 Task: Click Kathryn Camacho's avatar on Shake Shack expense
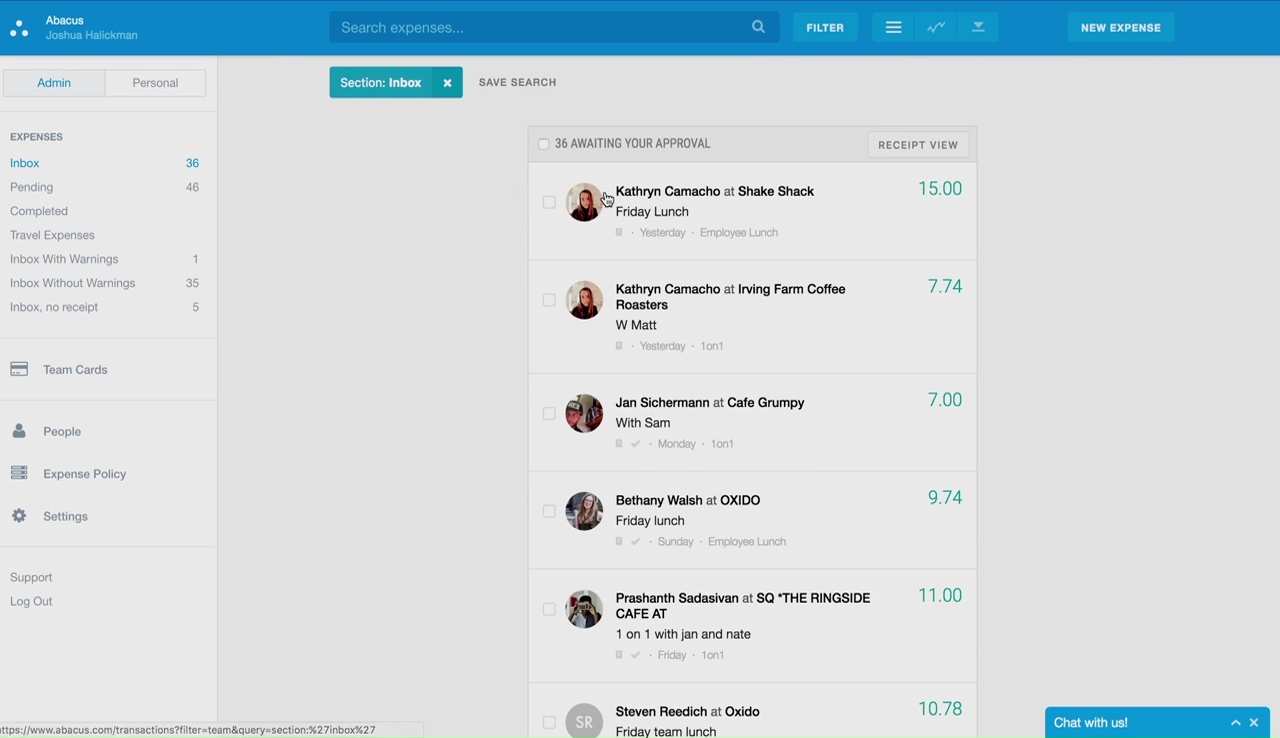click(x=584, y=202)
